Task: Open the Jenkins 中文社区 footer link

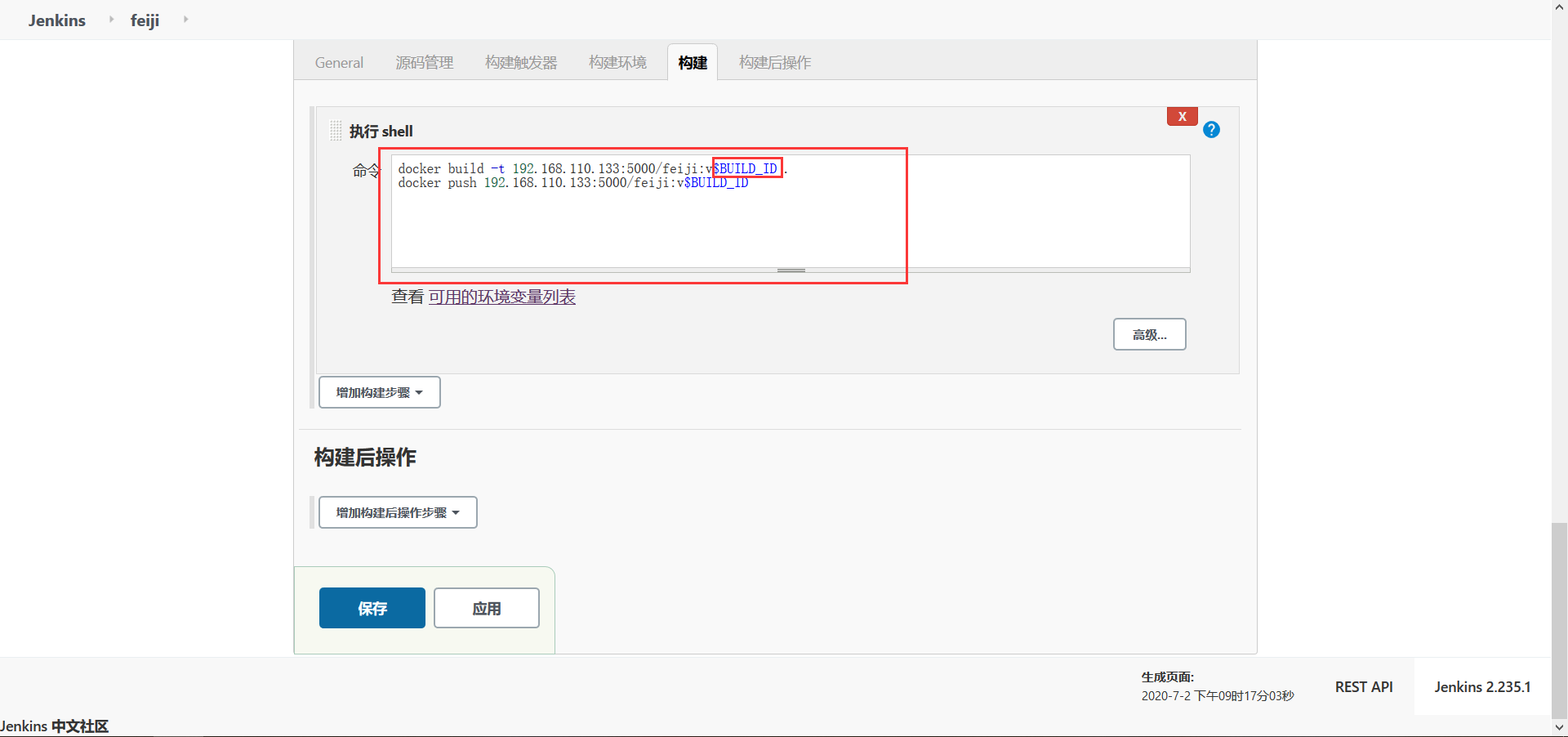Action: 54,726
